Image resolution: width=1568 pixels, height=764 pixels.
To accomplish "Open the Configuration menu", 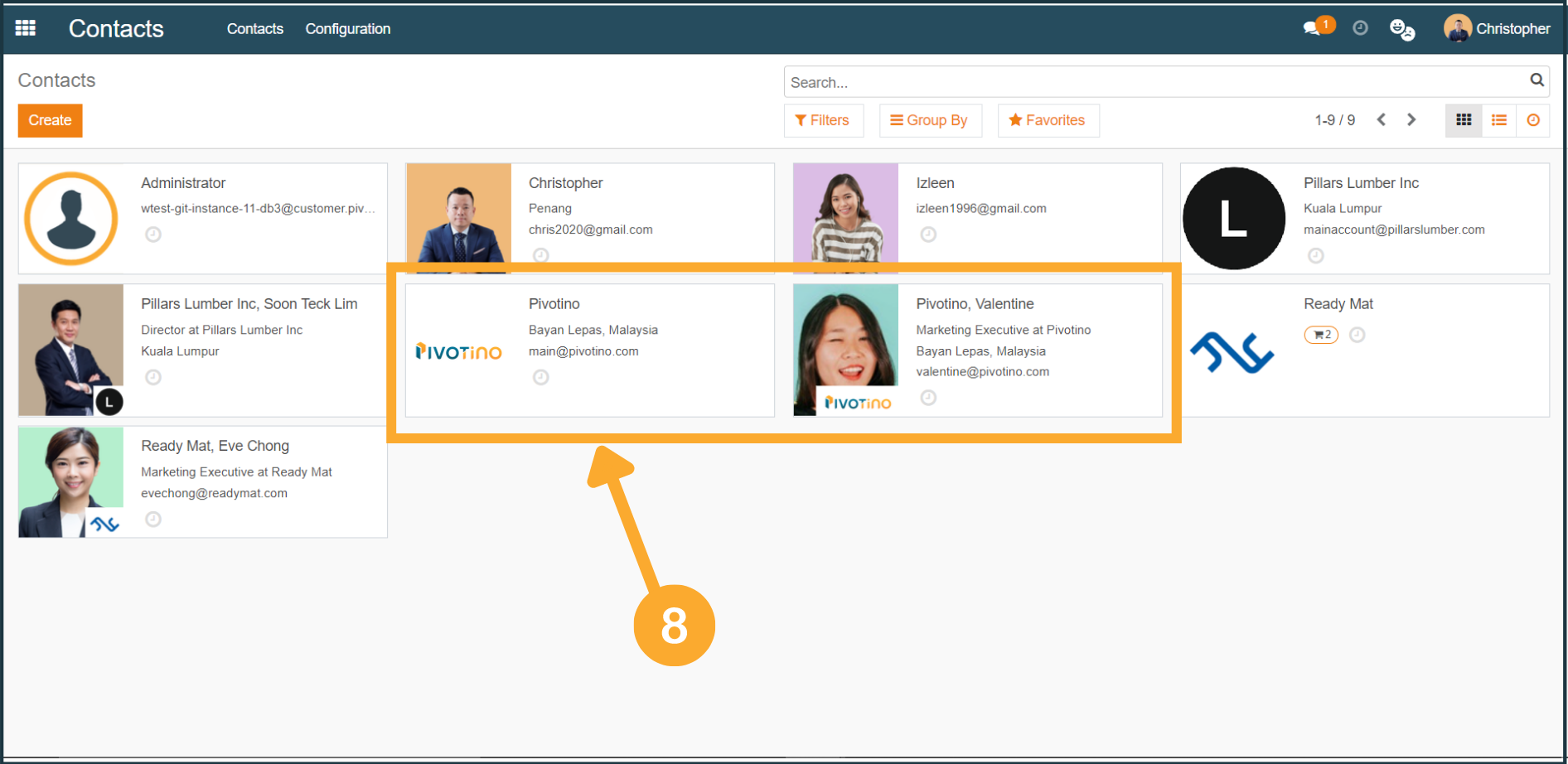I will [347, 29].
